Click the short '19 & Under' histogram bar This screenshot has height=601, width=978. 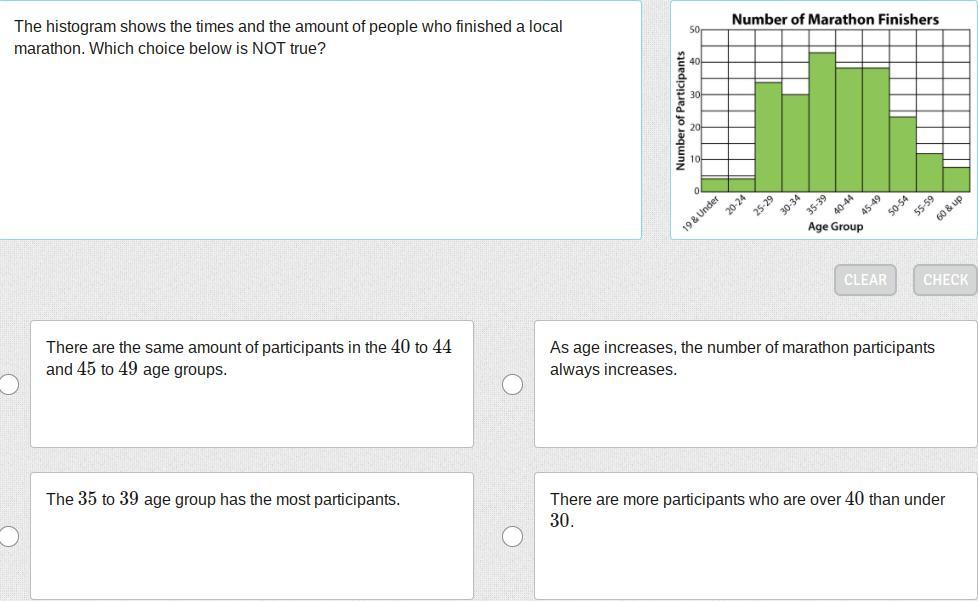pyautogui.click(x=715, y=185)
